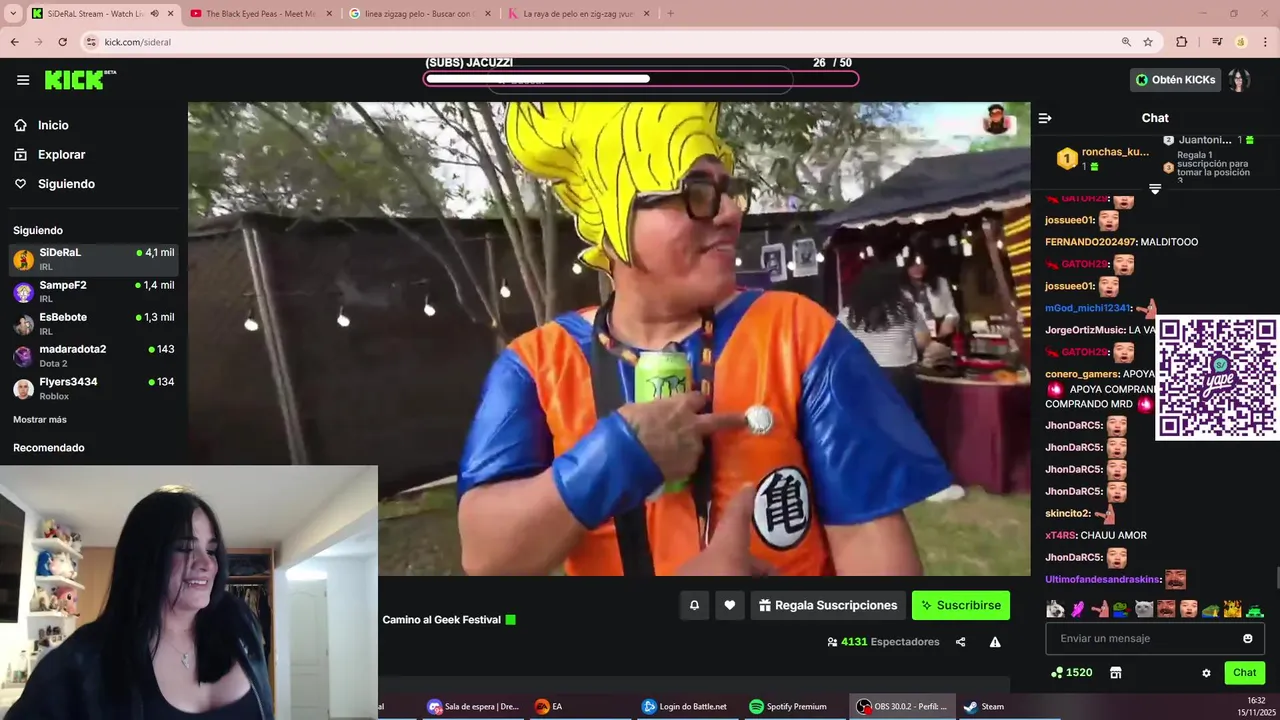
Task: Click the Obtén KICKs button
Action: [x=1175, y=80]
